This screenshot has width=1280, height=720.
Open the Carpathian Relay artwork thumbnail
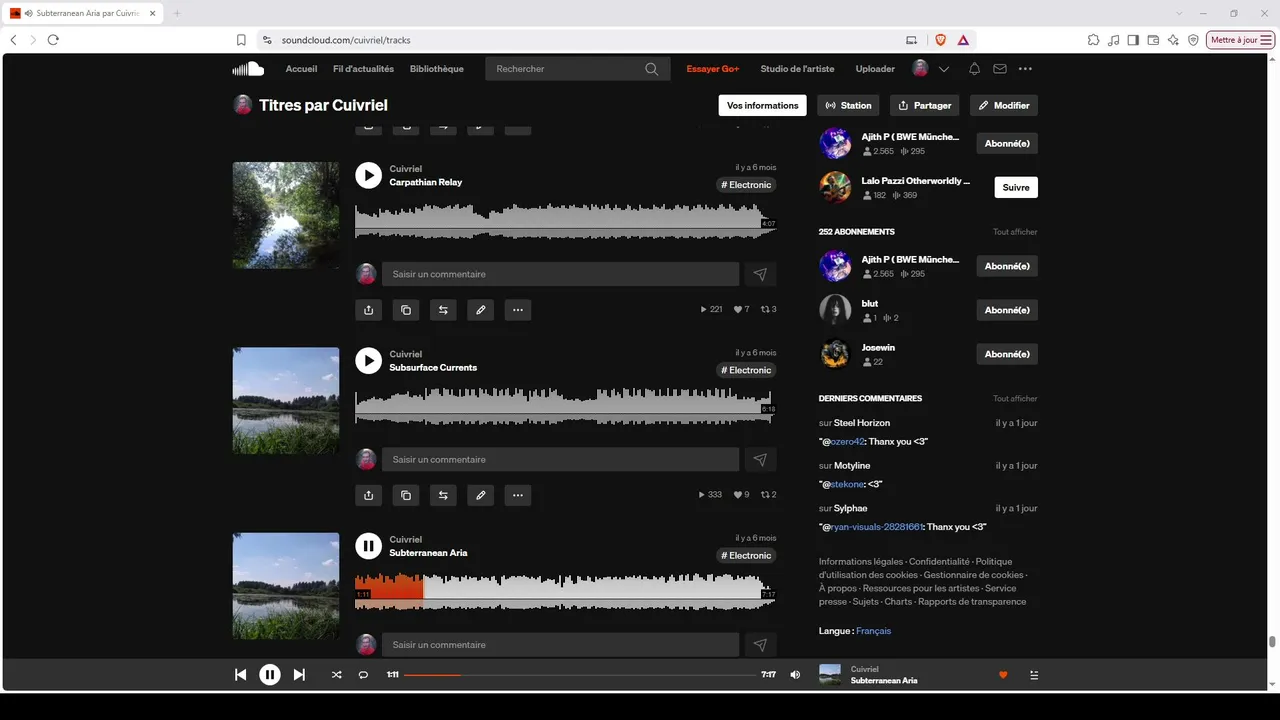click(x=286, y=215)
